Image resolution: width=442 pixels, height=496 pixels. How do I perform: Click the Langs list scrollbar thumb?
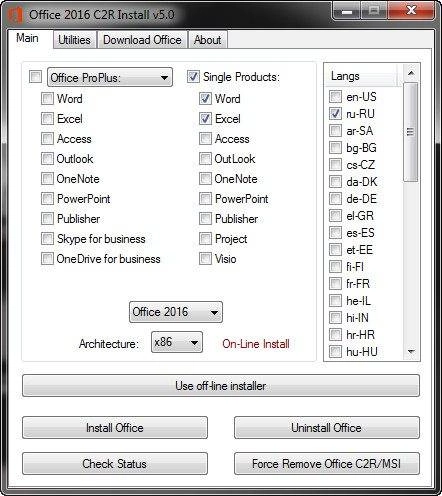411,132
